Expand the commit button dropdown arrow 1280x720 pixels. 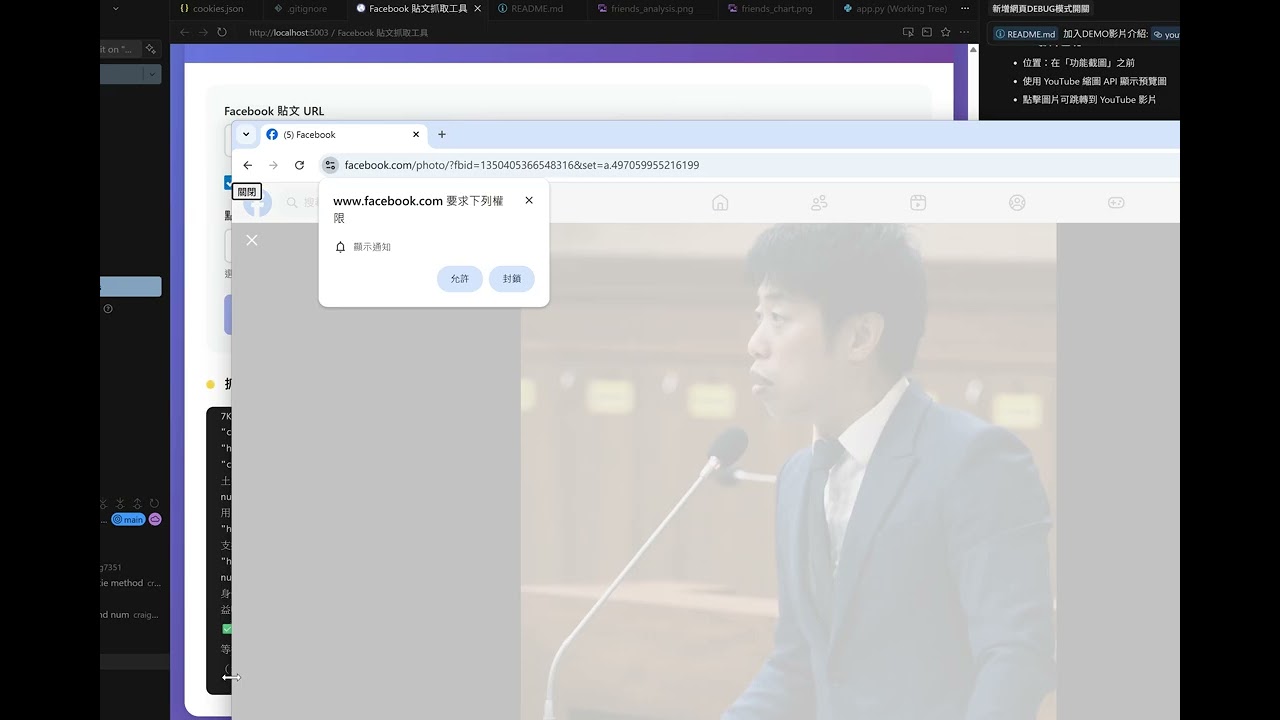[x=152, y=74]
